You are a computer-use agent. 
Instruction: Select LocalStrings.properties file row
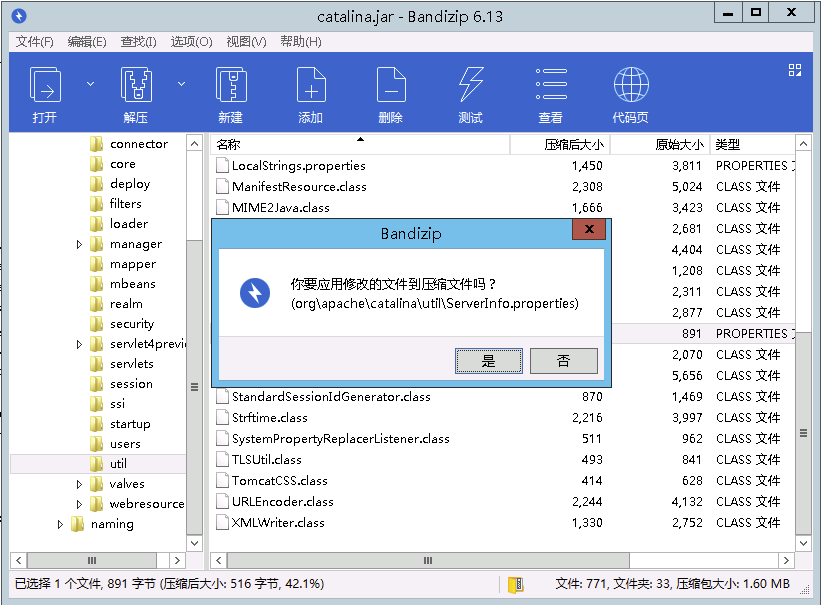click(503, 166)
